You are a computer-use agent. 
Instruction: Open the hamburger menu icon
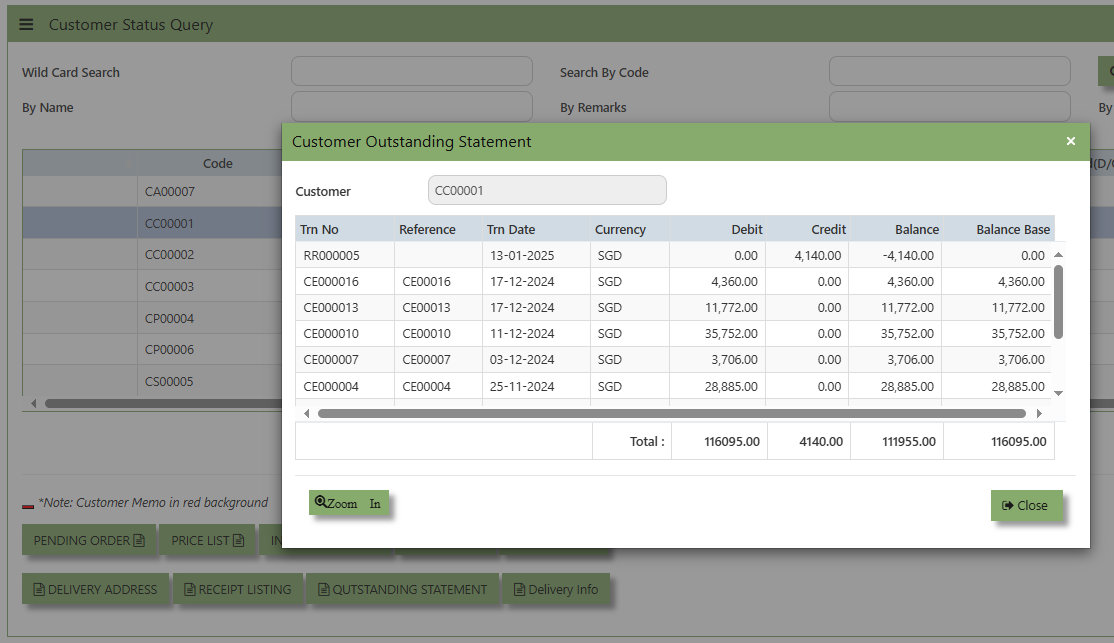click(x=26, y=25)
